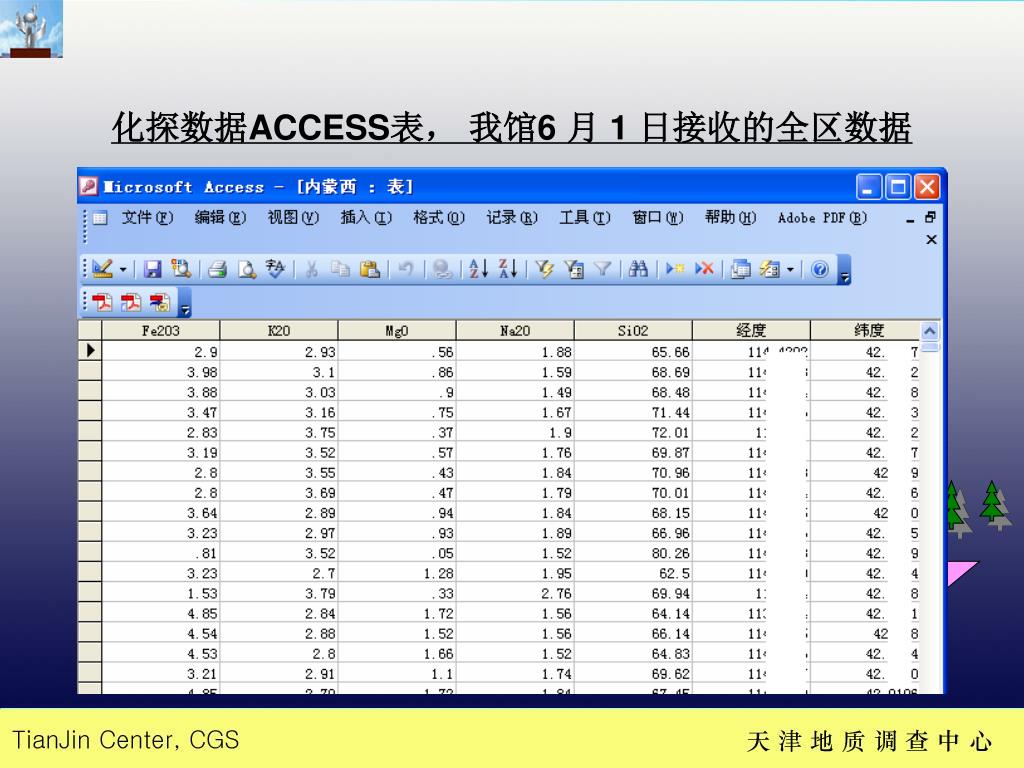The image size is (1024, 768).
Task: Click the Fe2O3 cell 4.85
Action: (161, 614)
